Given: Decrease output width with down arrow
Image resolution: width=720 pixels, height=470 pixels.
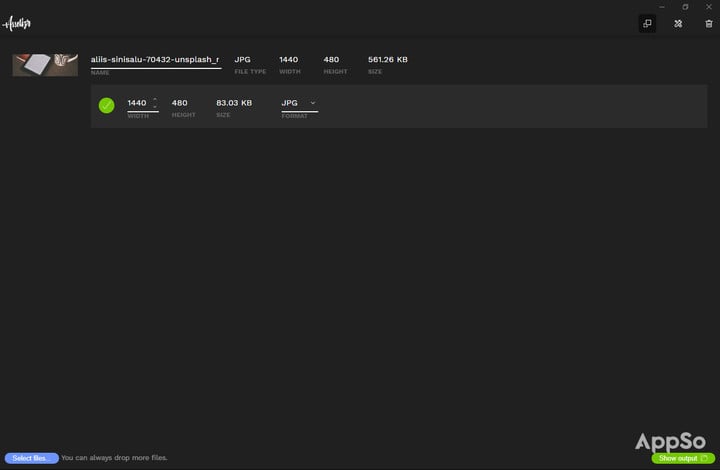Looking at the screenshot, I should (x=155, y=106).
